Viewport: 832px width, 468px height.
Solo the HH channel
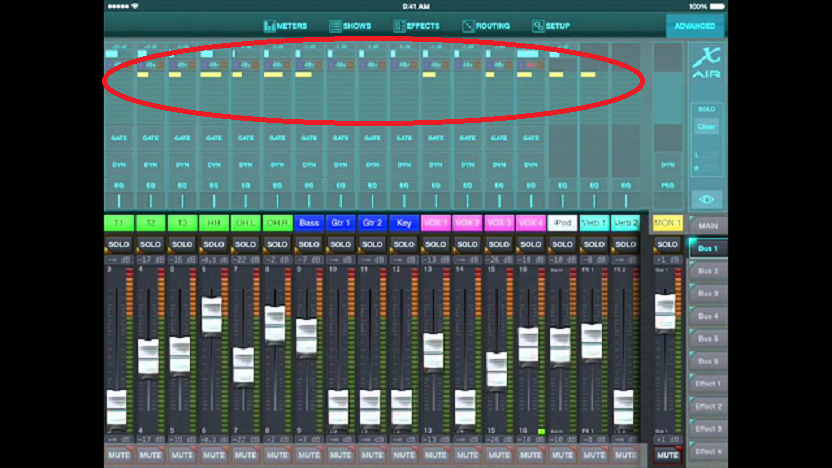(214, 245)
